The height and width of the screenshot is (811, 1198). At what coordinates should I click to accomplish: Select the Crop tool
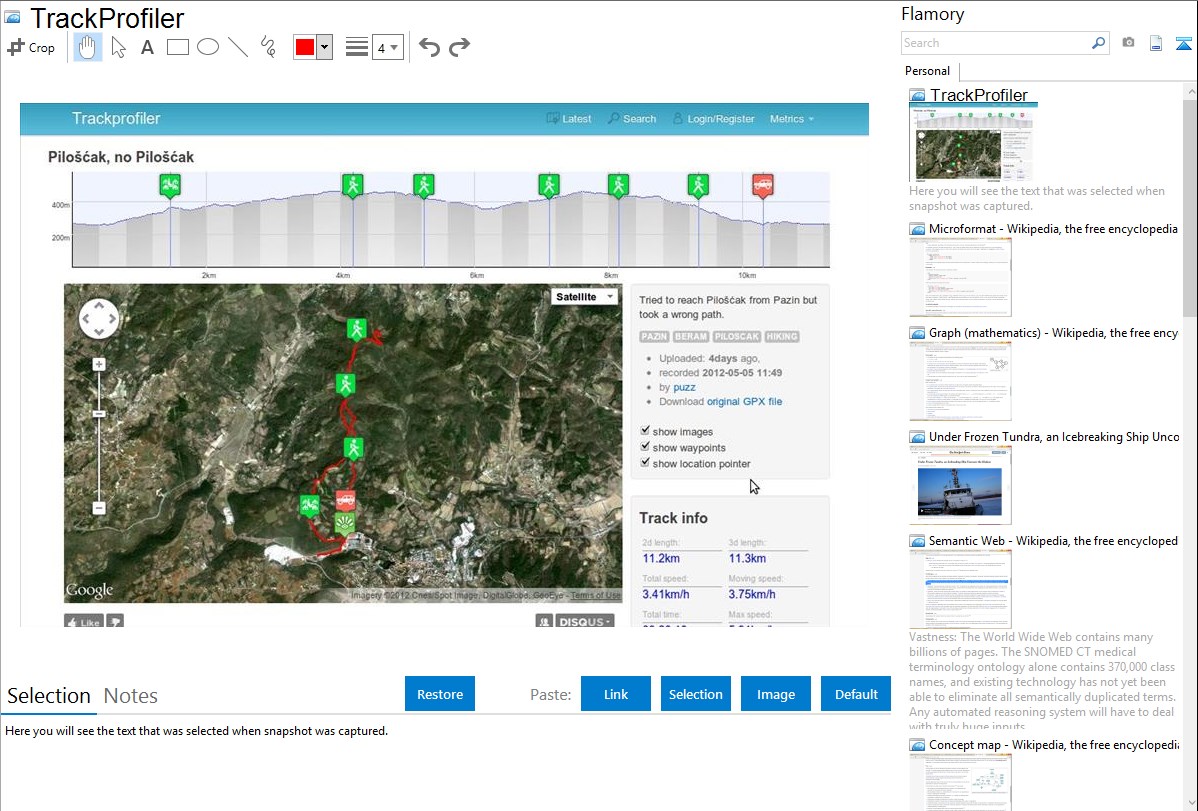(31, 47)
